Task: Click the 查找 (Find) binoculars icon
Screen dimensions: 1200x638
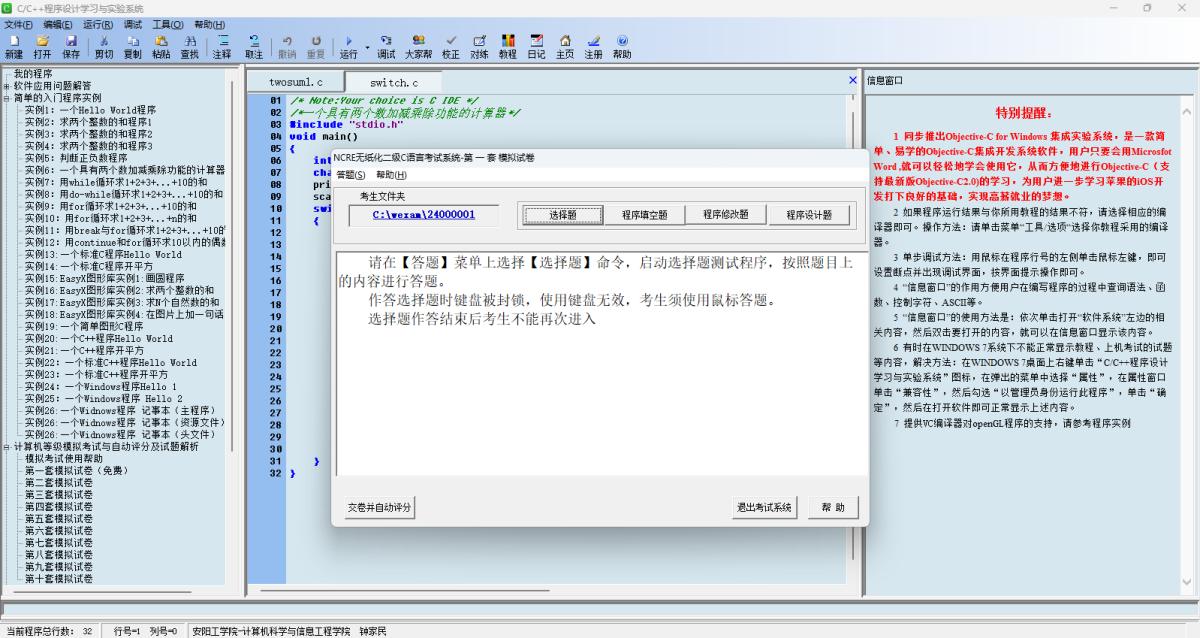Action: pyautogui.click(x=189, y=46)
